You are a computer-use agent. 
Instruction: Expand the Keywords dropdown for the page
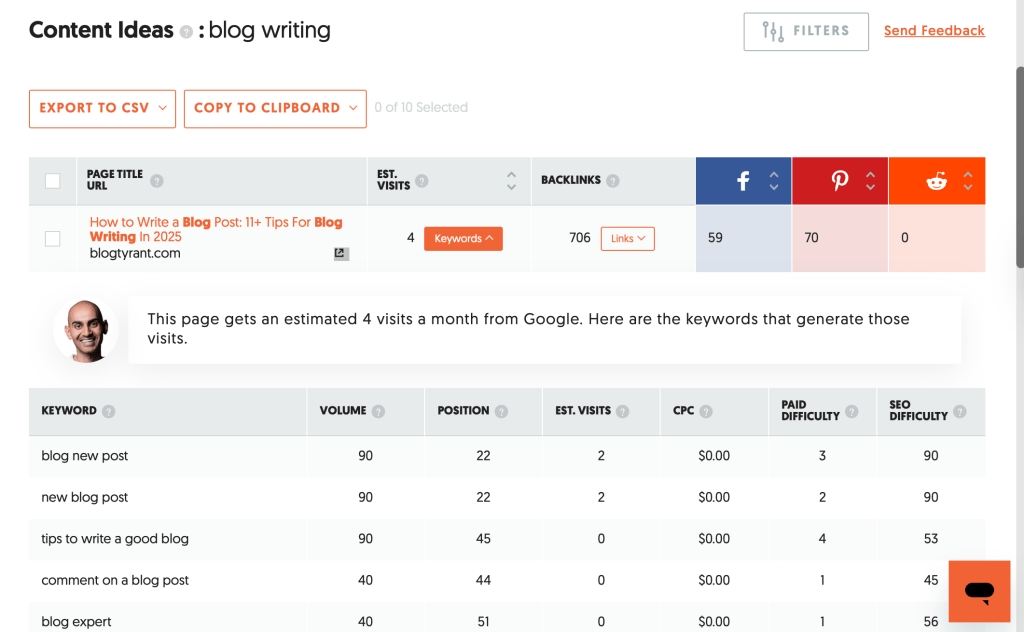click(x=463, y=238)
